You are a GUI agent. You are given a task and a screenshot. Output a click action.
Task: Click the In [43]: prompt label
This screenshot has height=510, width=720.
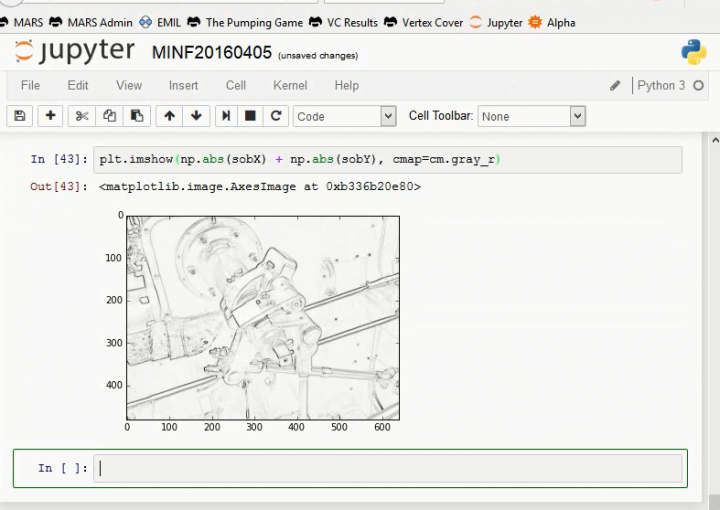click(59, 159)
